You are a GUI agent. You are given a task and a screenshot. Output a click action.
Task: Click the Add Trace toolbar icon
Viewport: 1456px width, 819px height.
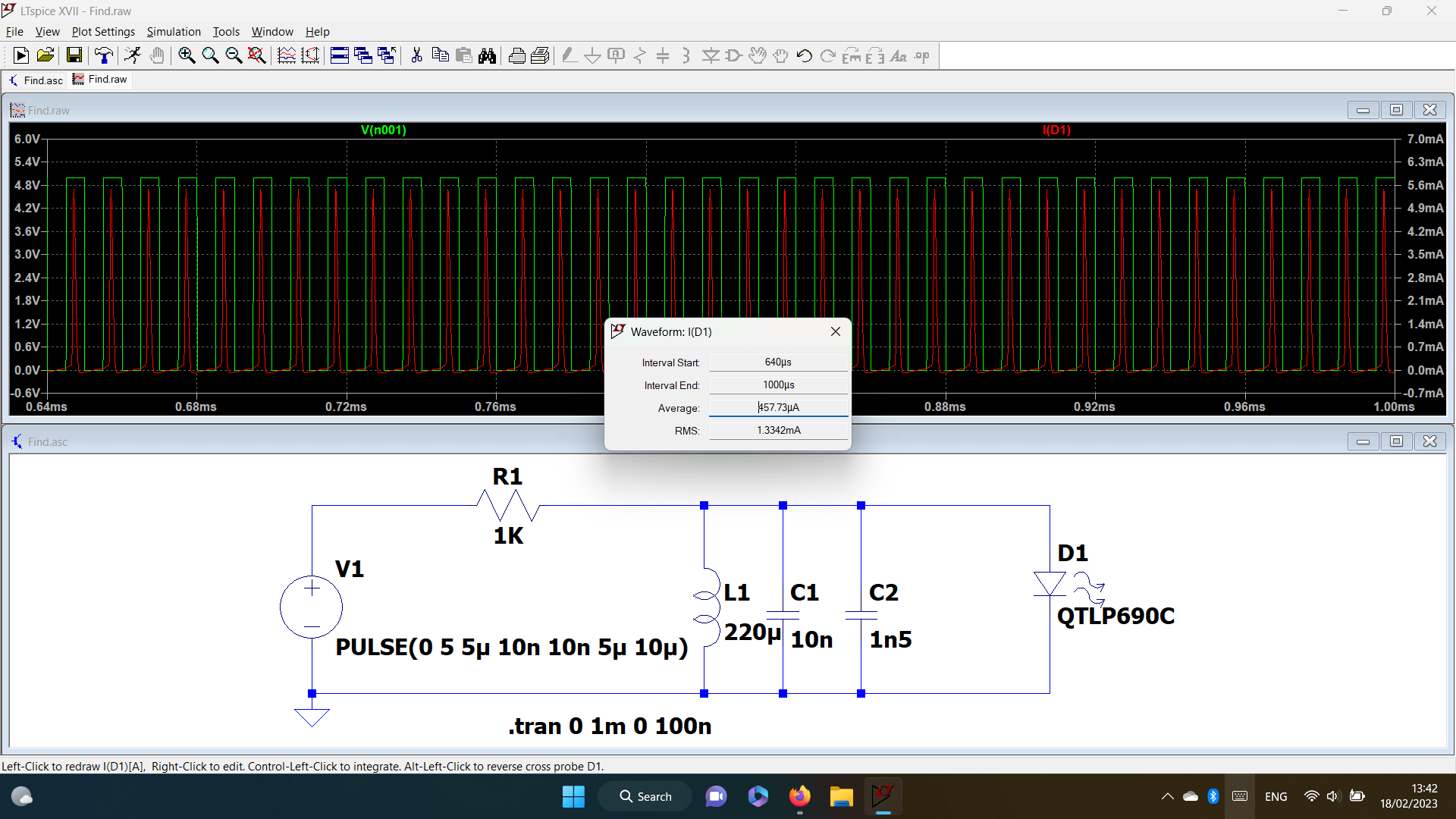point(310,55)
